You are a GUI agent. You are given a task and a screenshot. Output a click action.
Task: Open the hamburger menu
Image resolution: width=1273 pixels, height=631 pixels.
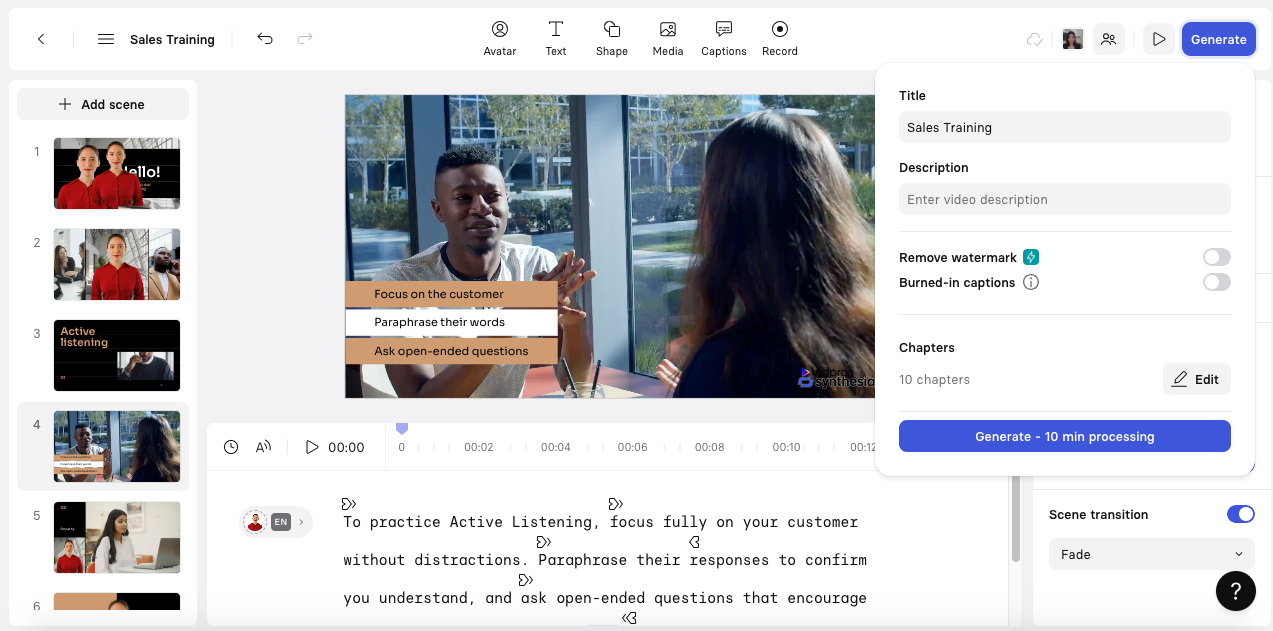[105, 39]
